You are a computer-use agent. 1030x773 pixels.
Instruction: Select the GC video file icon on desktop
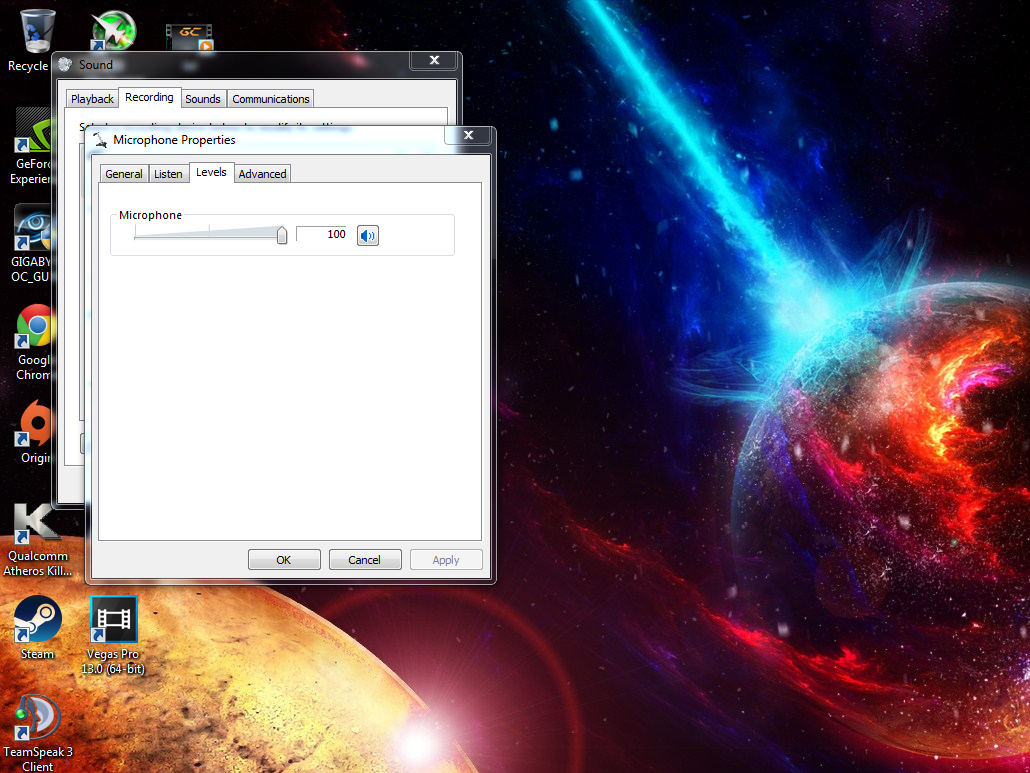pyautogui.click(x=189, y=37)
